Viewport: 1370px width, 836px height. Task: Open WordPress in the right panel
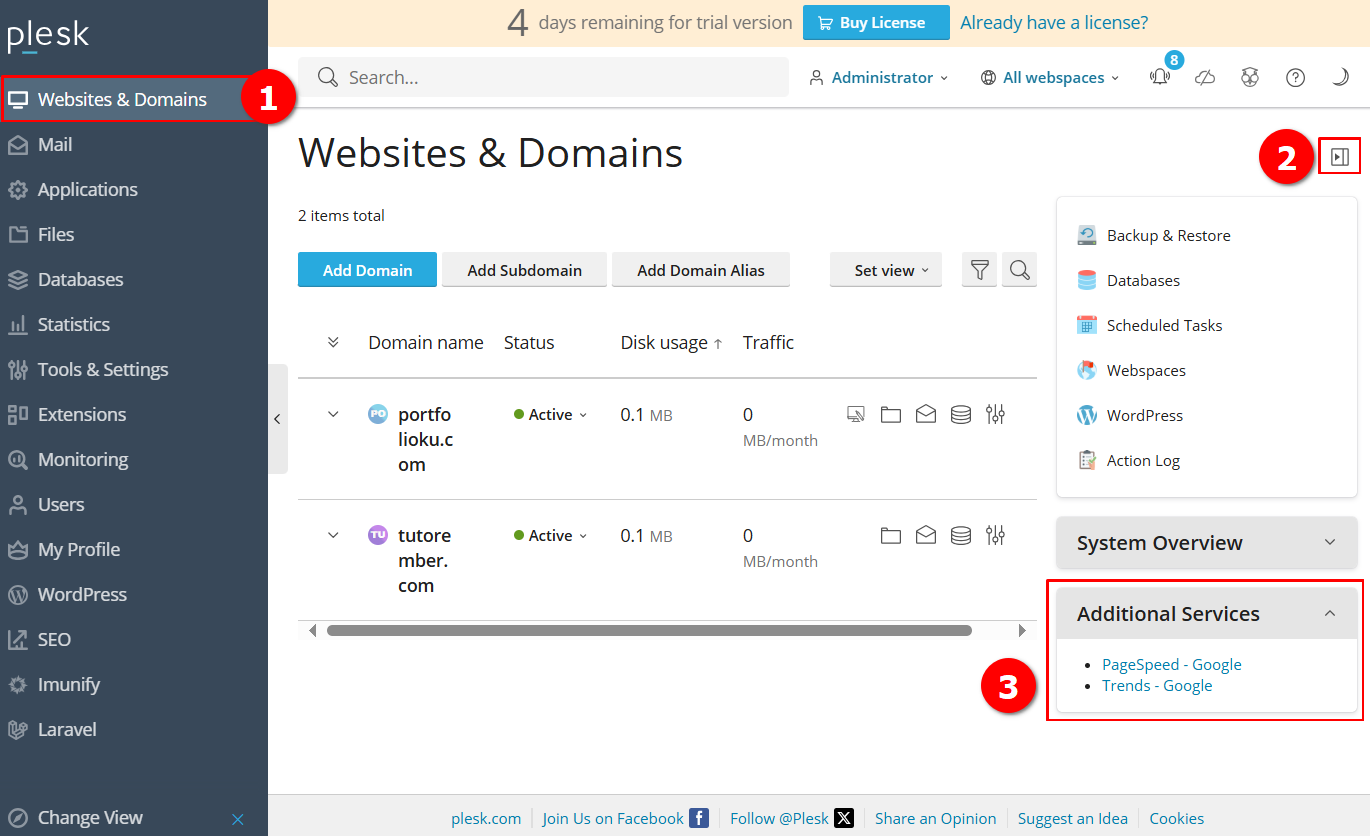coord(1130,415)
